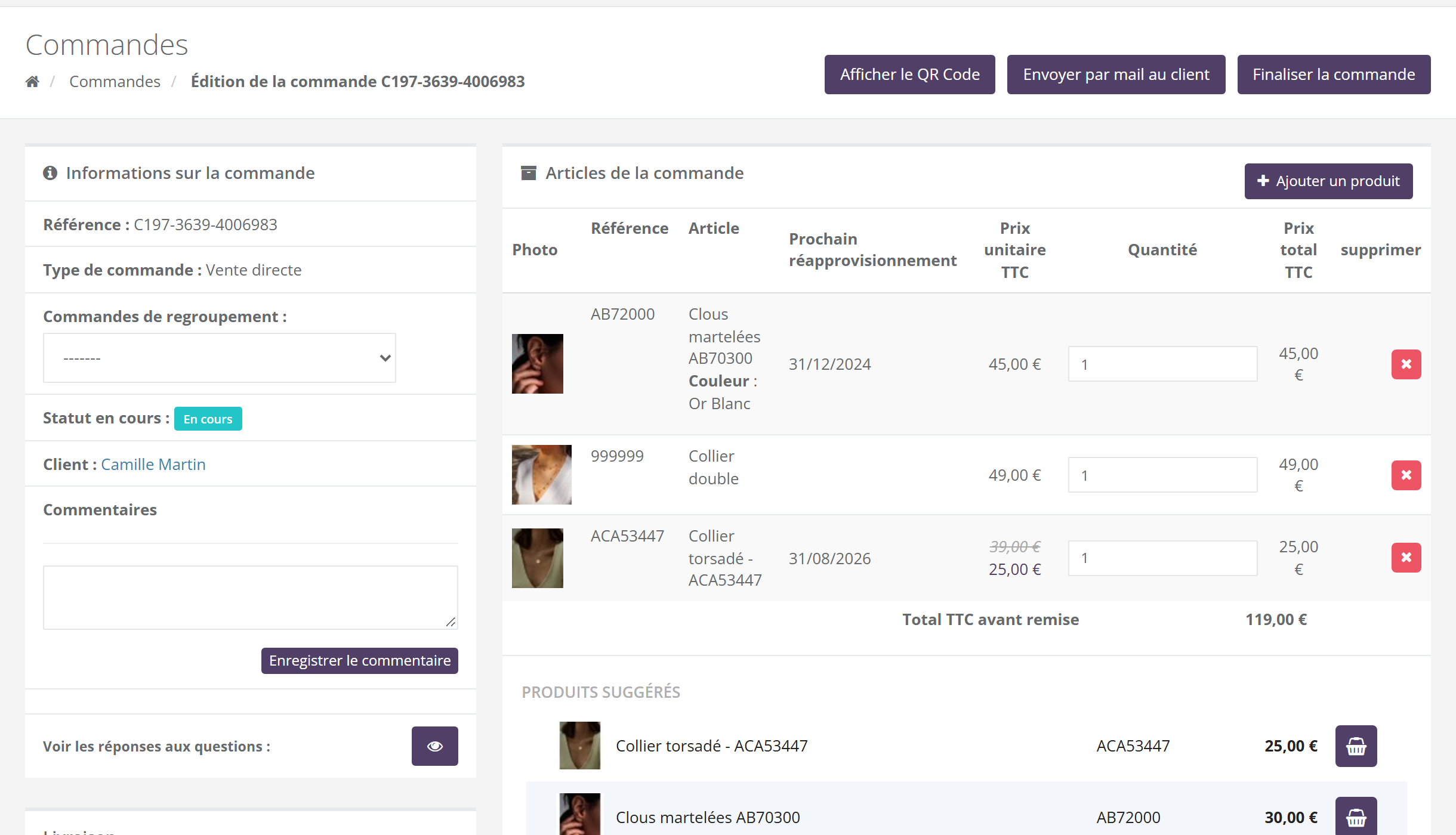1456x835 pixels.
Task: Click restock date 31/08/2026
Action: (829, 558)
